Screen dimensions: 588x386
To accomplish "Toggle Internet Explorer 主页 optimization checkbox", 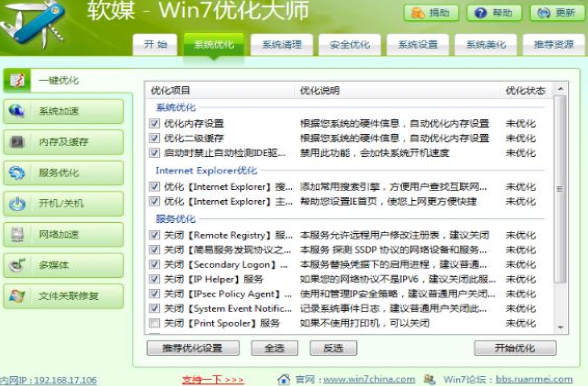I will (x=154, y=201).
